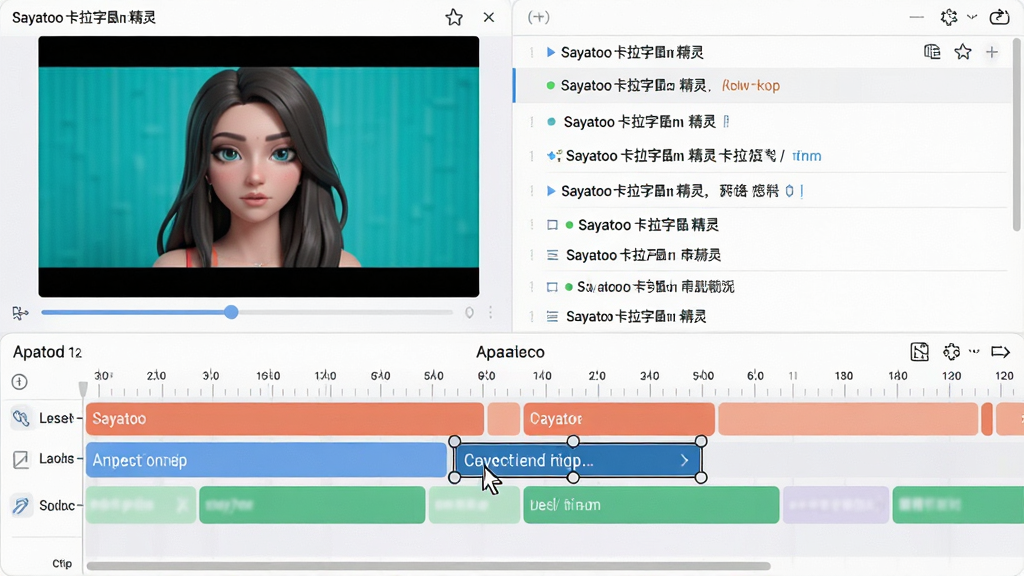Click the timeline right-arrow export icon

(1000, 352)
